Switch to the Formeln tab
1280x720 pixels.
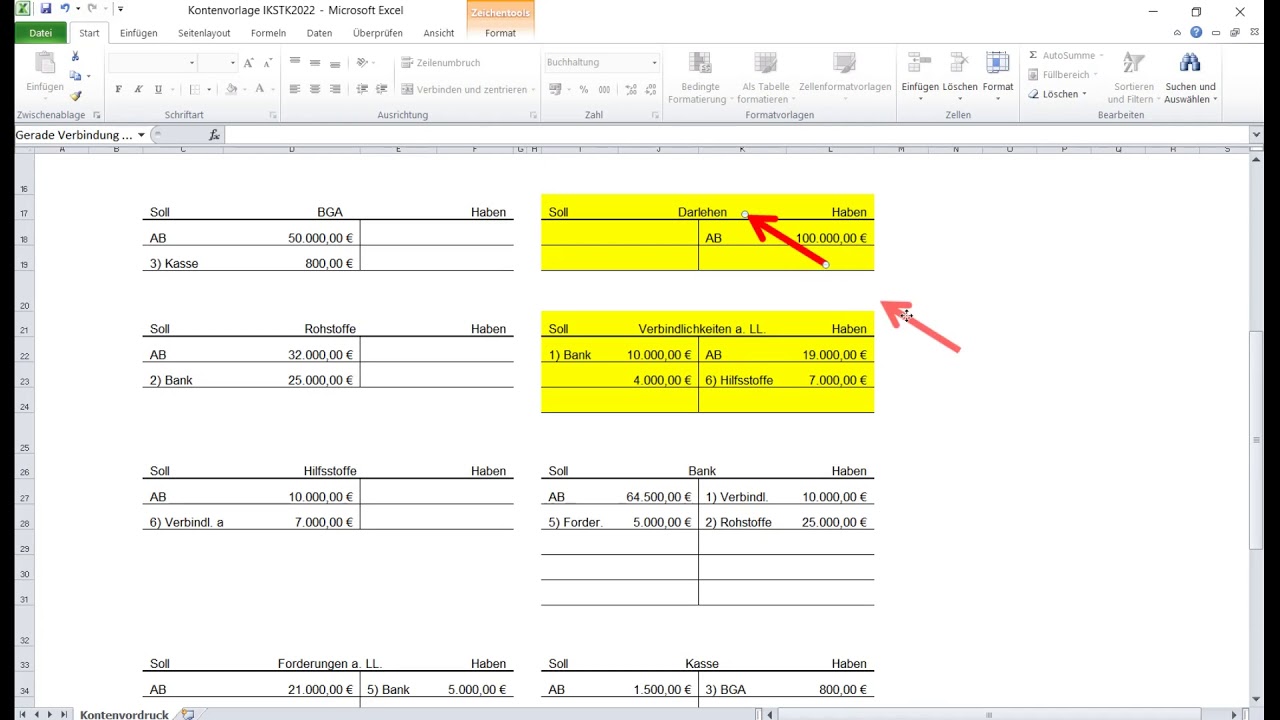[x=268, y=33]
